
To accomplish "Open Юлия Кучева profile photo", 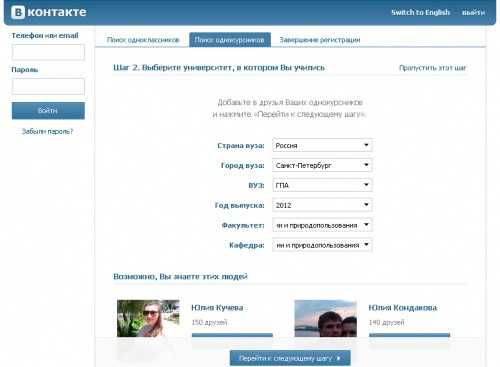I will pyautogui.click(x=148, y=318).
